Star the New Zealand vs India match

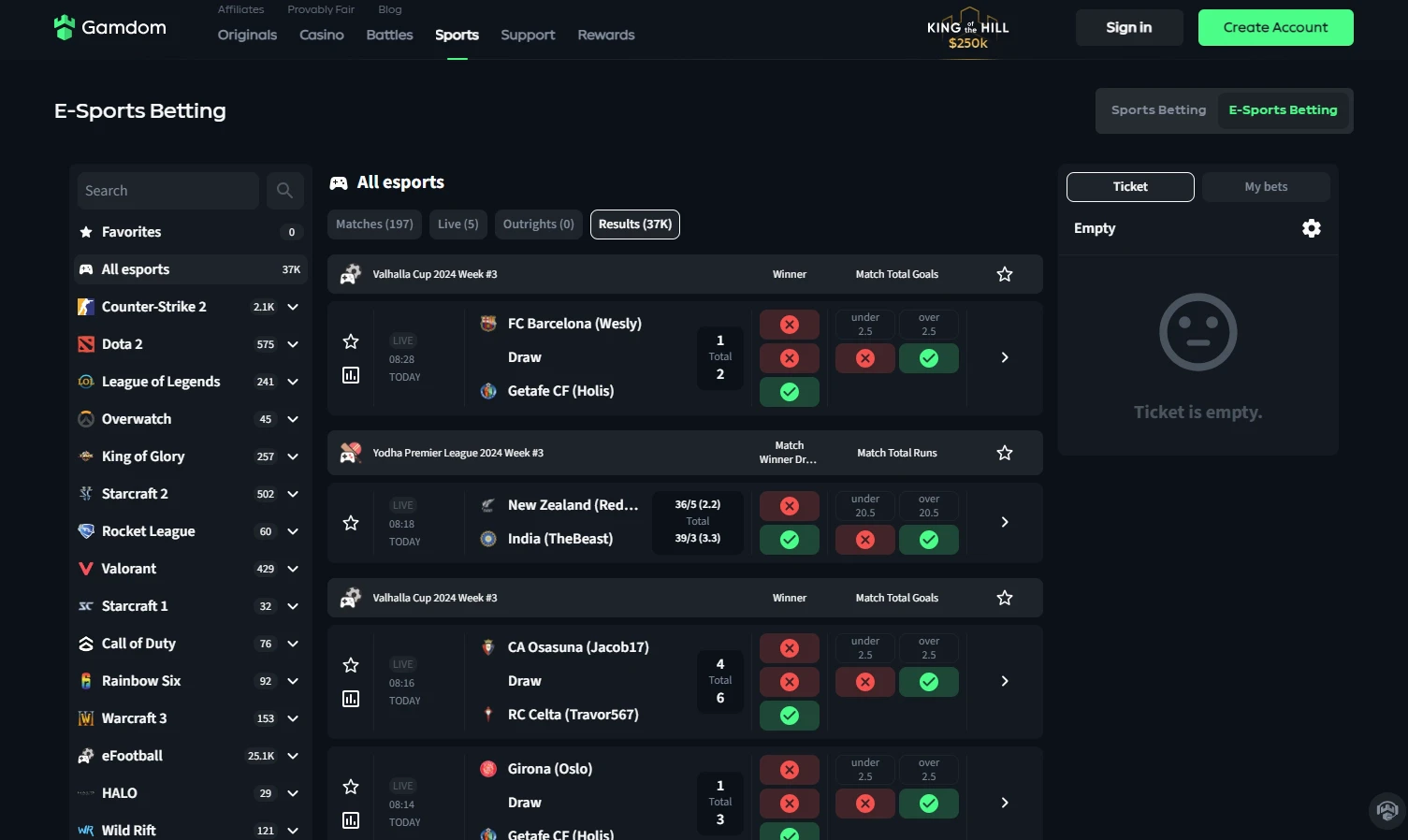351,523
